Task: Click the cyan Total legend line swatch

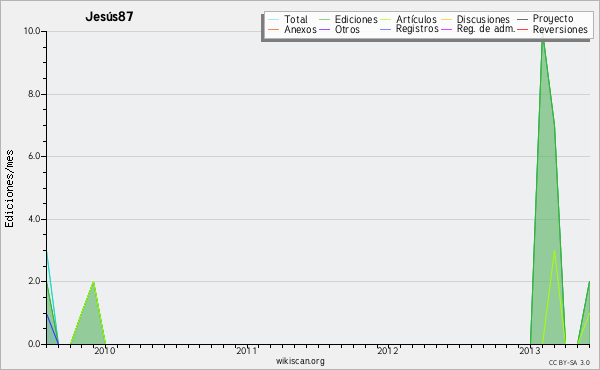Action: click(x=274, y=19)
